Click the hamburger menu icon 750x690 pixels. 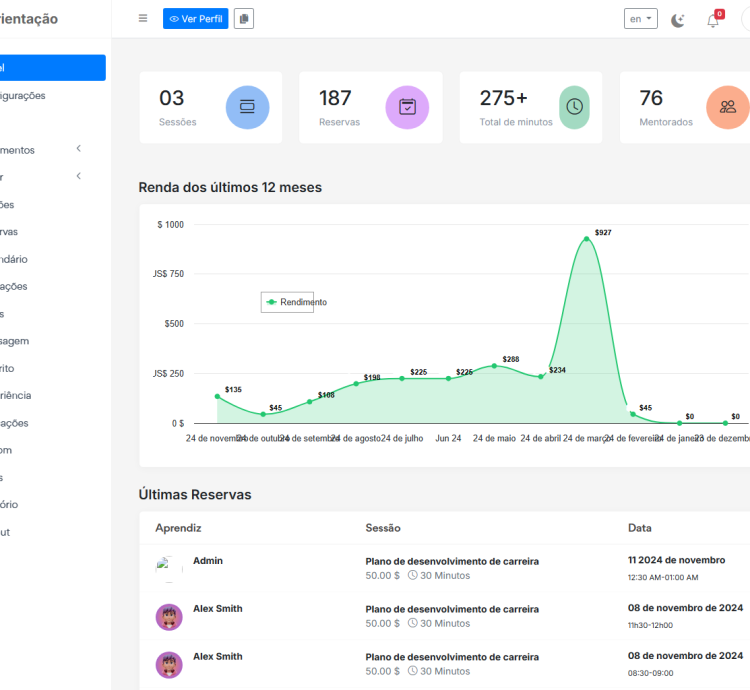point(143,19)
